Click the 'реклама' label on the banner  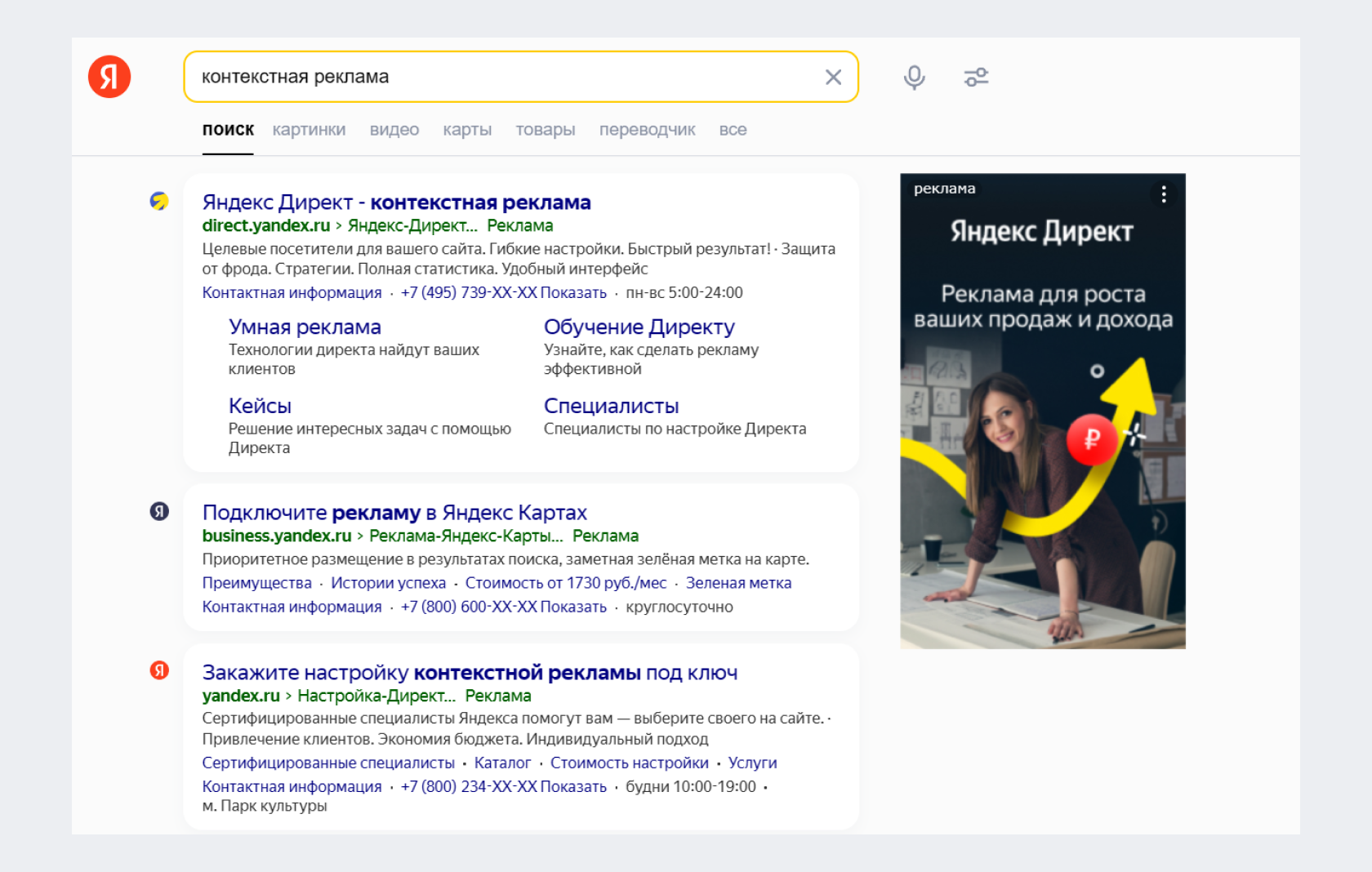pyautogui.click(x=944, y=189)
